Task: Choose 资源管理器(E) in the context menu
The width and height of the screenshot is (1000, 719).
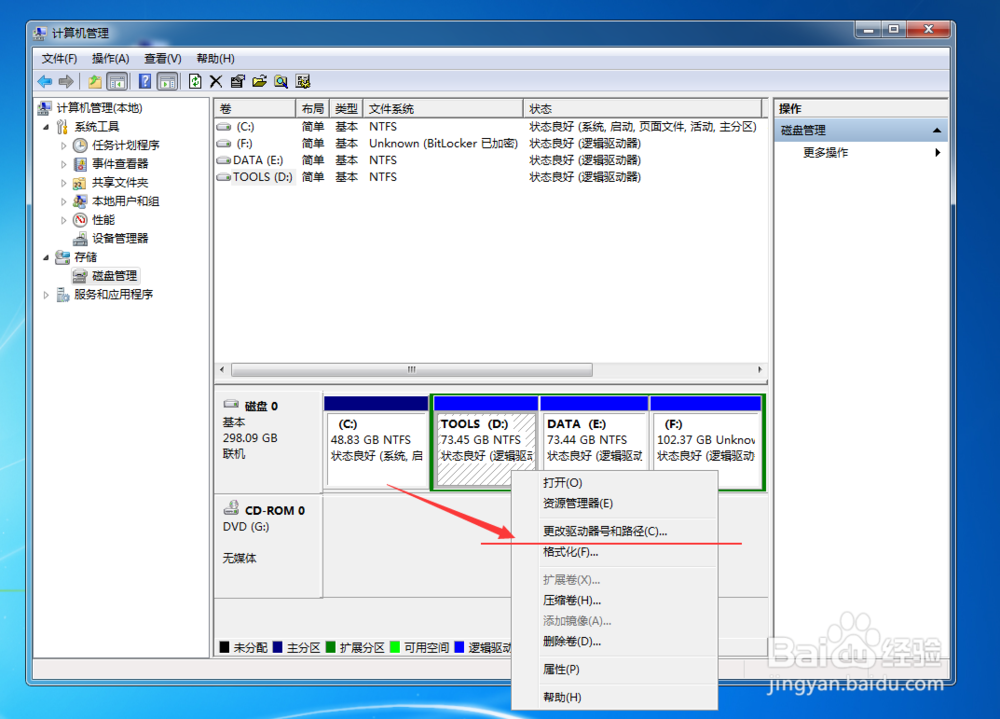Action: pyautogui.click(x=615, y=503)
